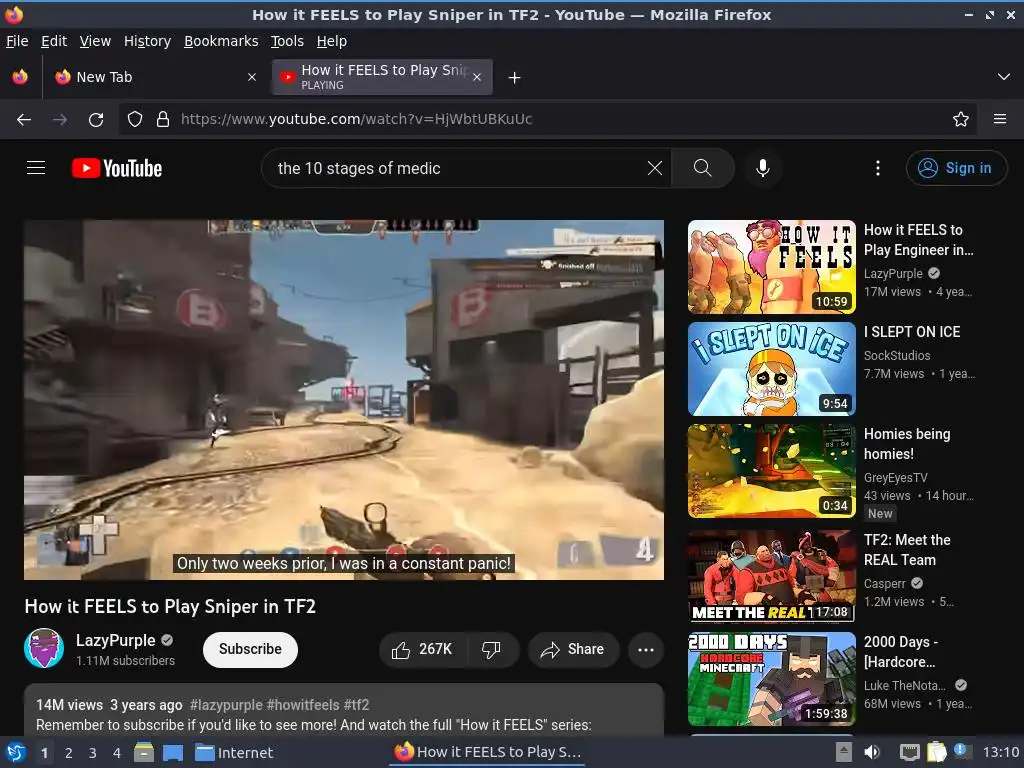Expand the video description box

344,711
